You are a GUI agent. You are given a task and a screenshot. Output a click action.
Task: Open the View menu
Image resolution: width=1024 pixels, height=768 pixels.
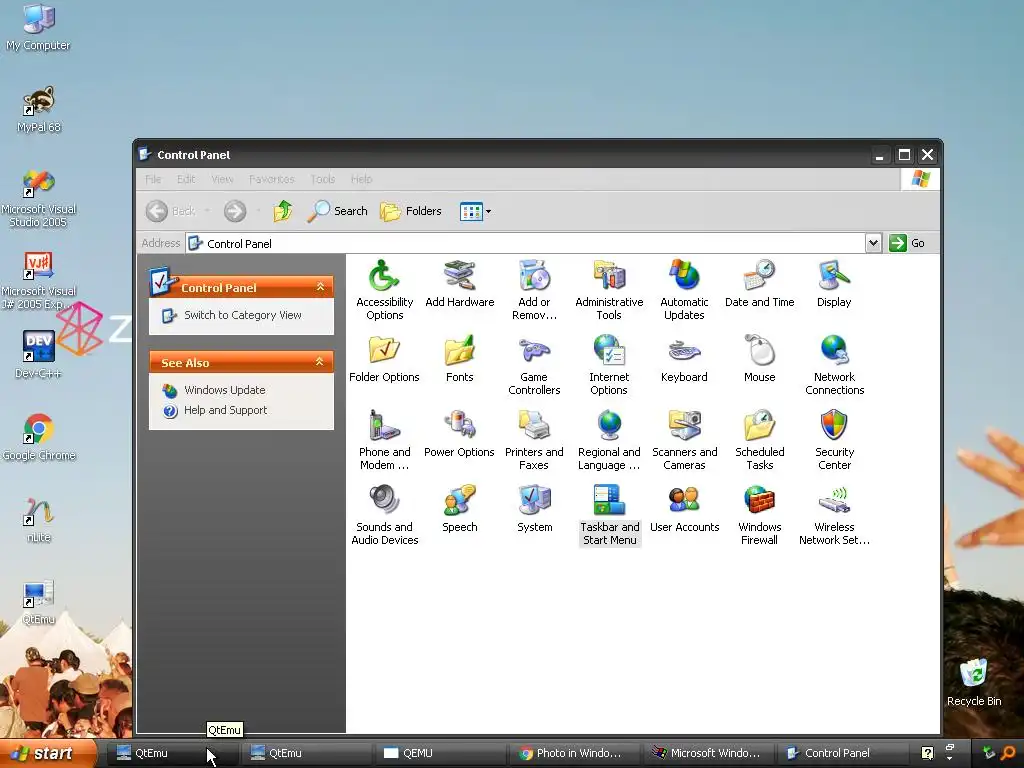pyautogui.click(x=222, y=179)
